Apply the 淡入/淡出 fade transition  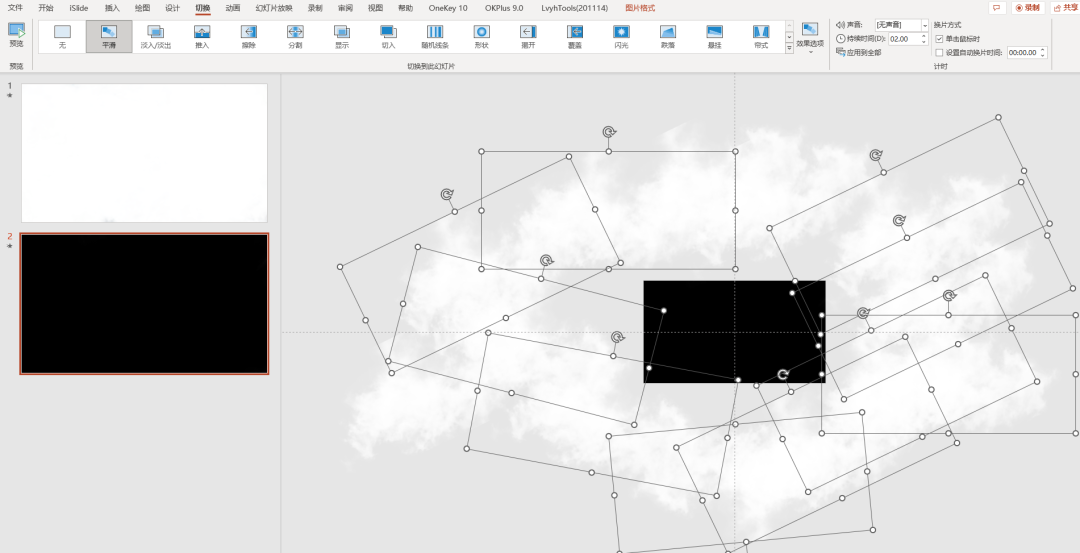point(156,36)
